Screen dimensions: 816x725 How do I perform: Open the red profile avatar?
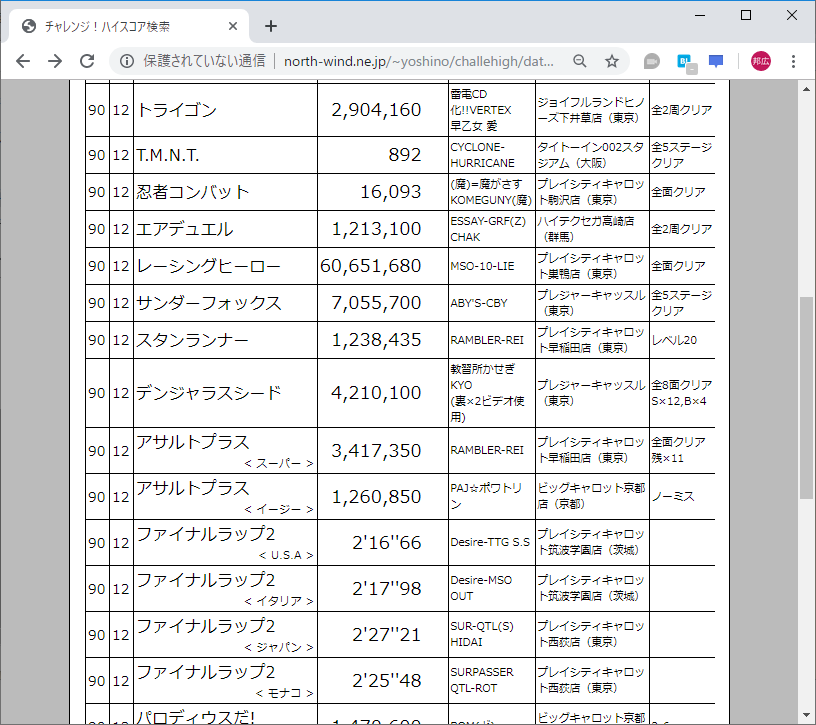[x=760, y=61]
